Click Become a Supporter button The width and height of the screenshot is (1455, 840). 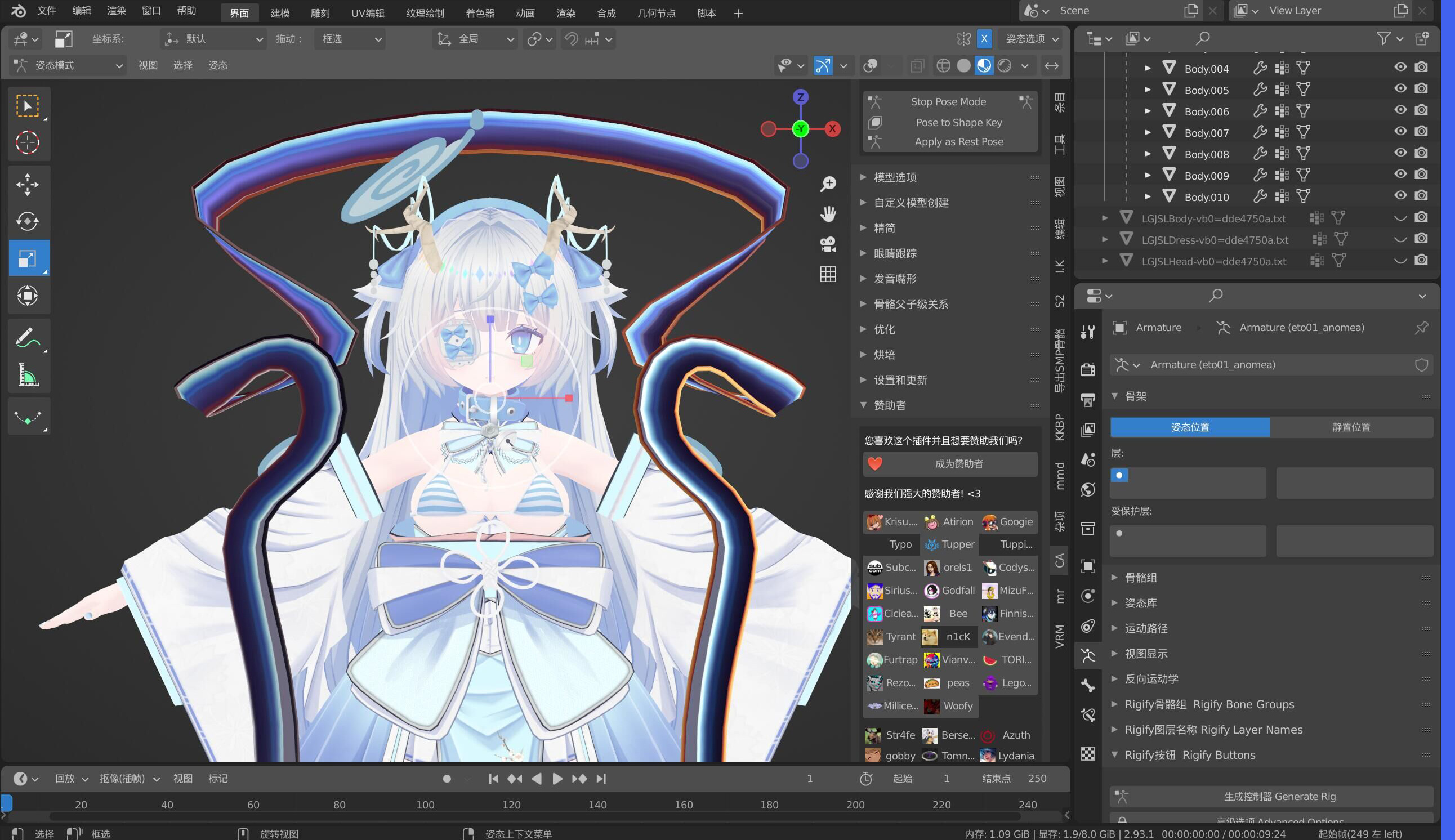point(949,464)
